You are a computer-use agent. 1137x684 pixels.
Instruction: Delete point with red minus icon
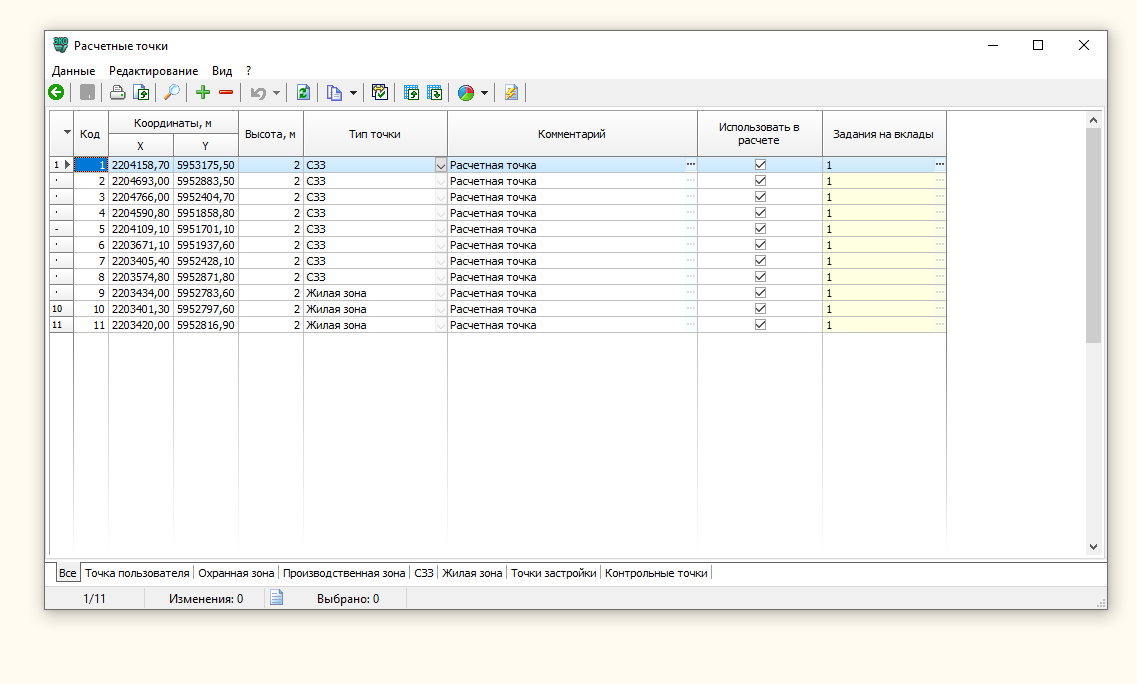(x=226, y=93)
